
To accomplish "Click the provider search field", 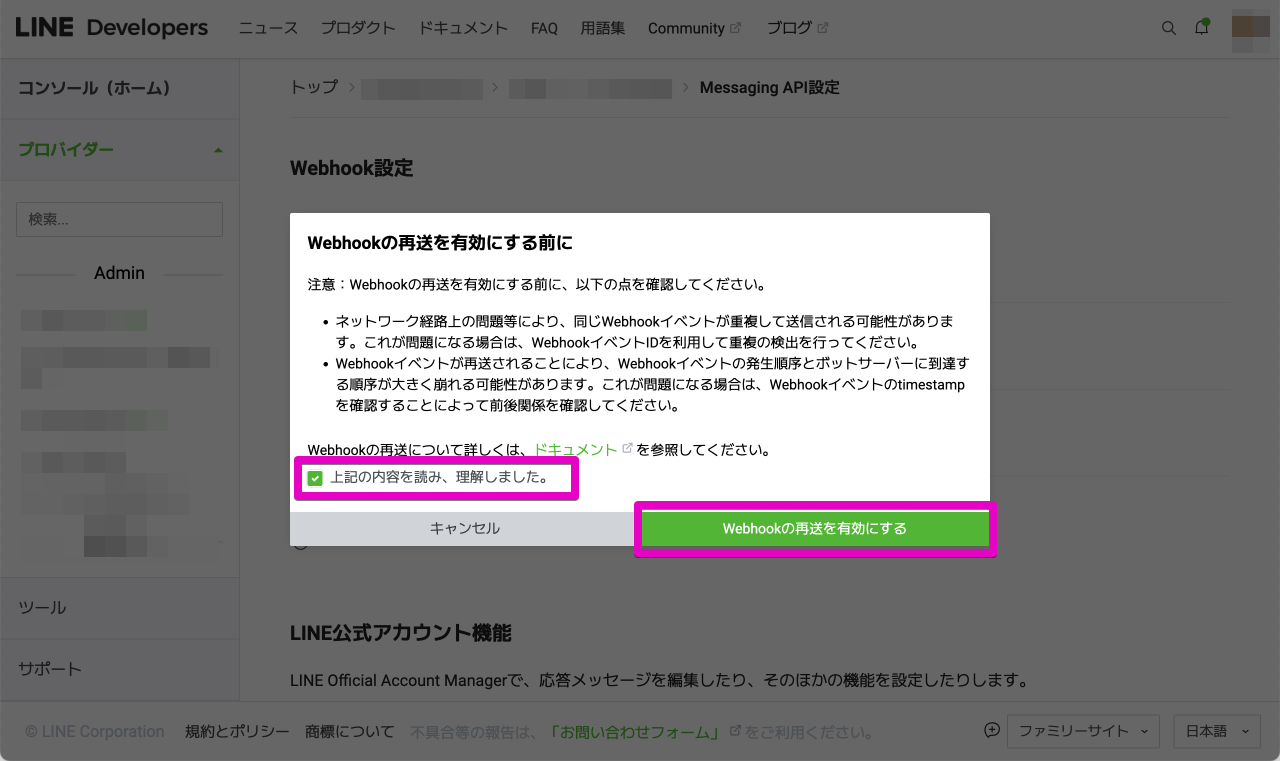I will tap(119, 219).
